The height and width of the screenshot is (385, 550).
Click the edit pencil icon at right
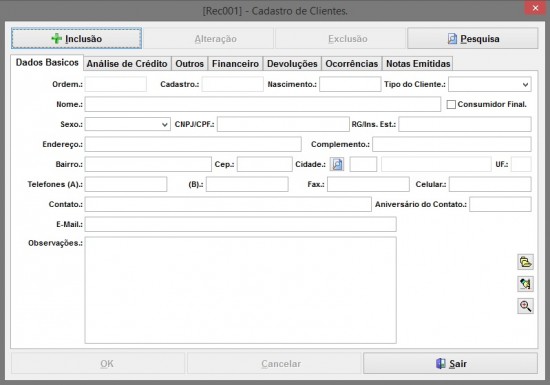[525, 284]
